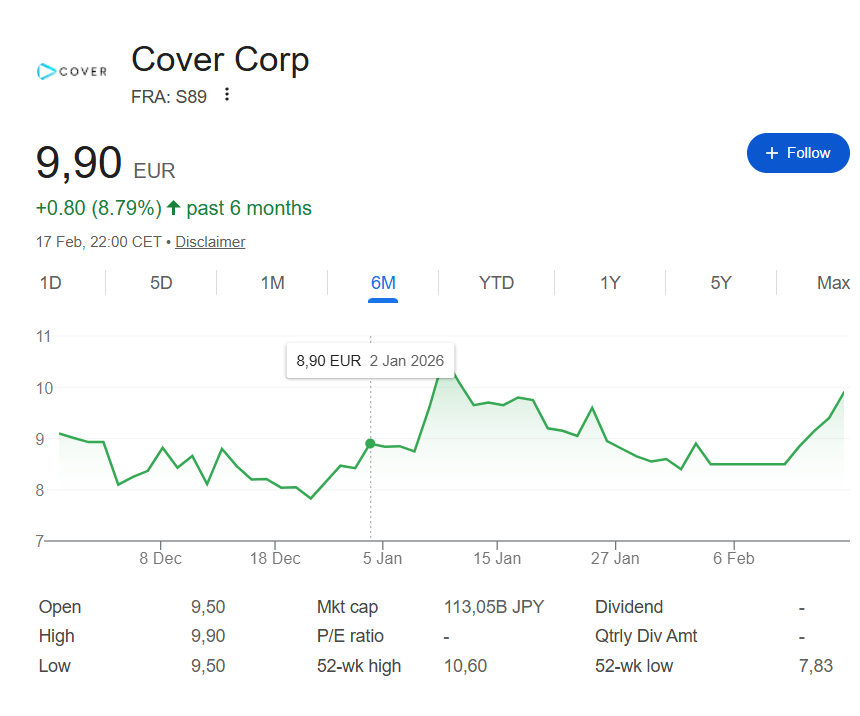The height and width of the screenshot is (716, 860).
Task: Click the +0.80 (8.79%) change text
Action: pos(99,208)
